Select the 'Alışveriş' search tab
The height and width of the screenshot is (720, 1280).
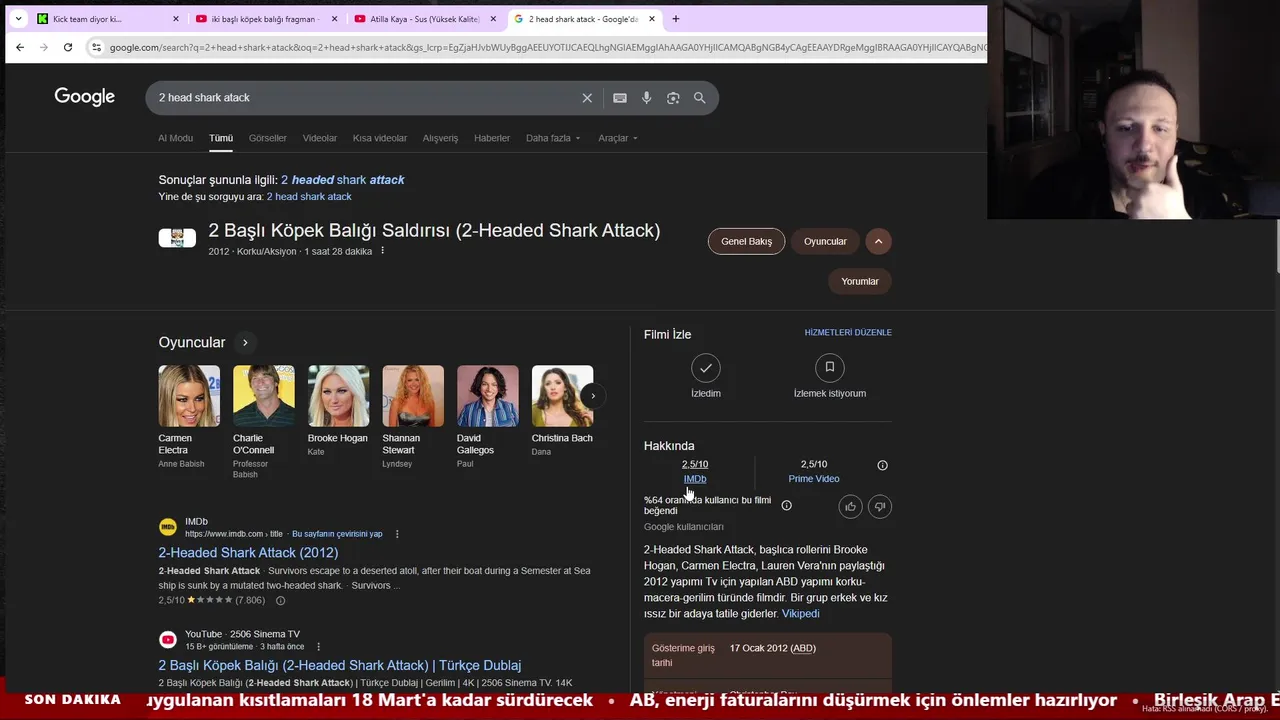point(440,138)
